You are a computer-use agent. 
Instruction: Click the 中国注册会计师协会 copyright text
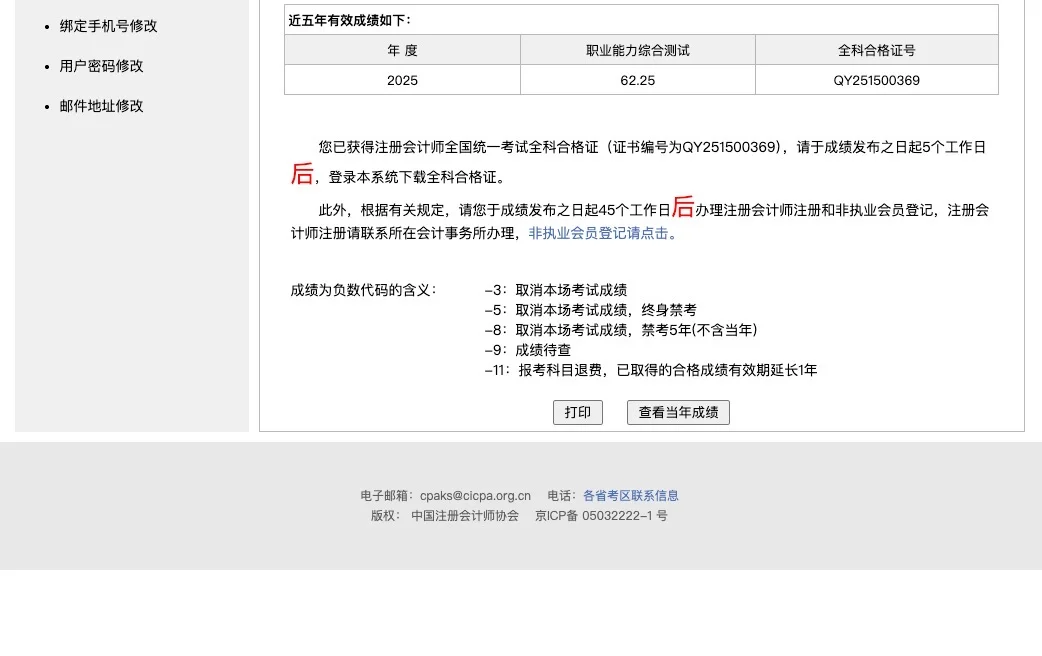(x=464, y=515)
